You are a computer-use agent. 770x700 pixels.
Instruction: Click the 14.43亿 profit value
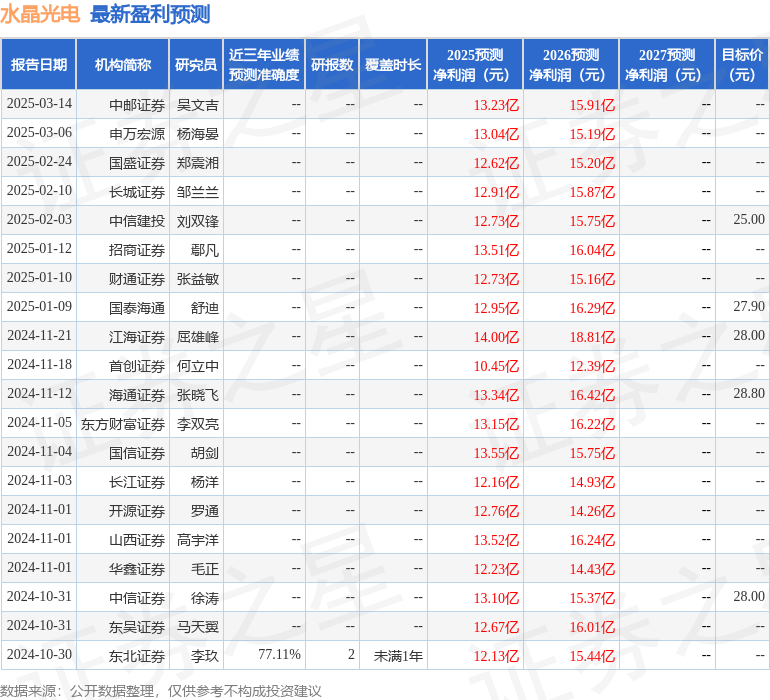(592, 569)
